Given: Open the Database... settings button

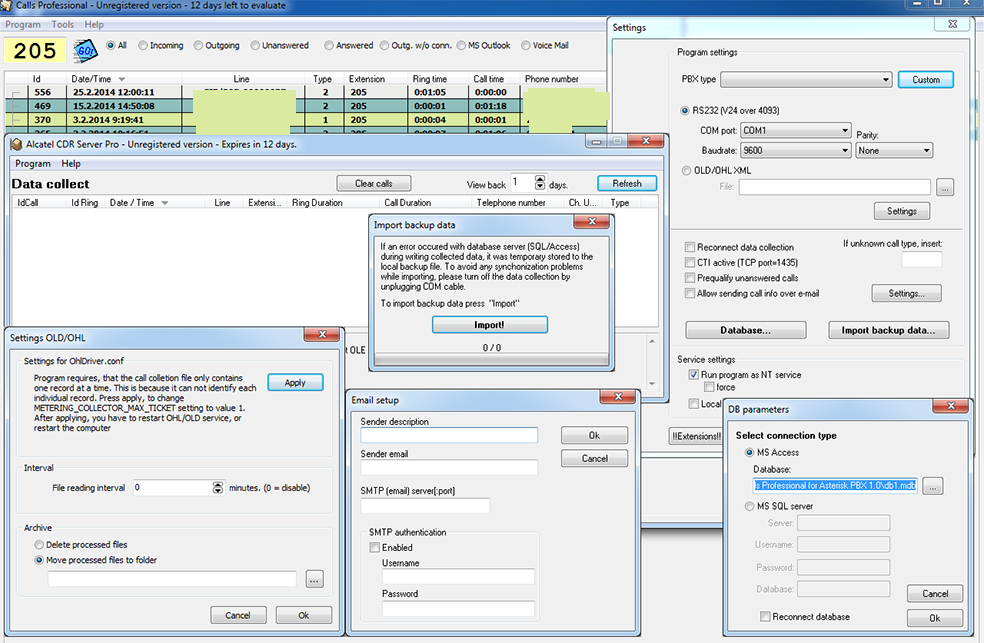Looking at the screenshot, I should 746,330.
